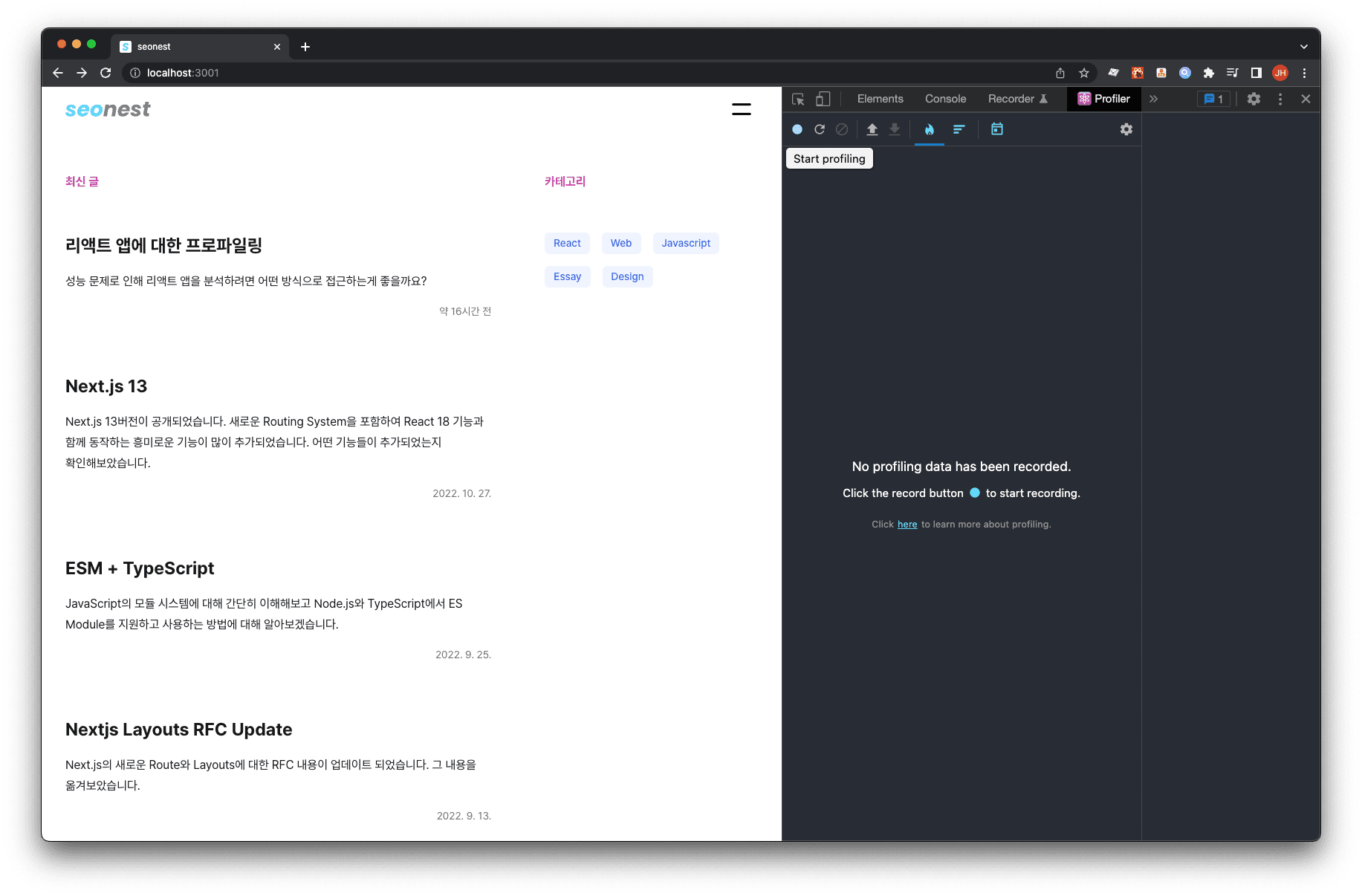Start profiling with the record button
Viewport: 1362px width, 896px height.
click(797, 129)
